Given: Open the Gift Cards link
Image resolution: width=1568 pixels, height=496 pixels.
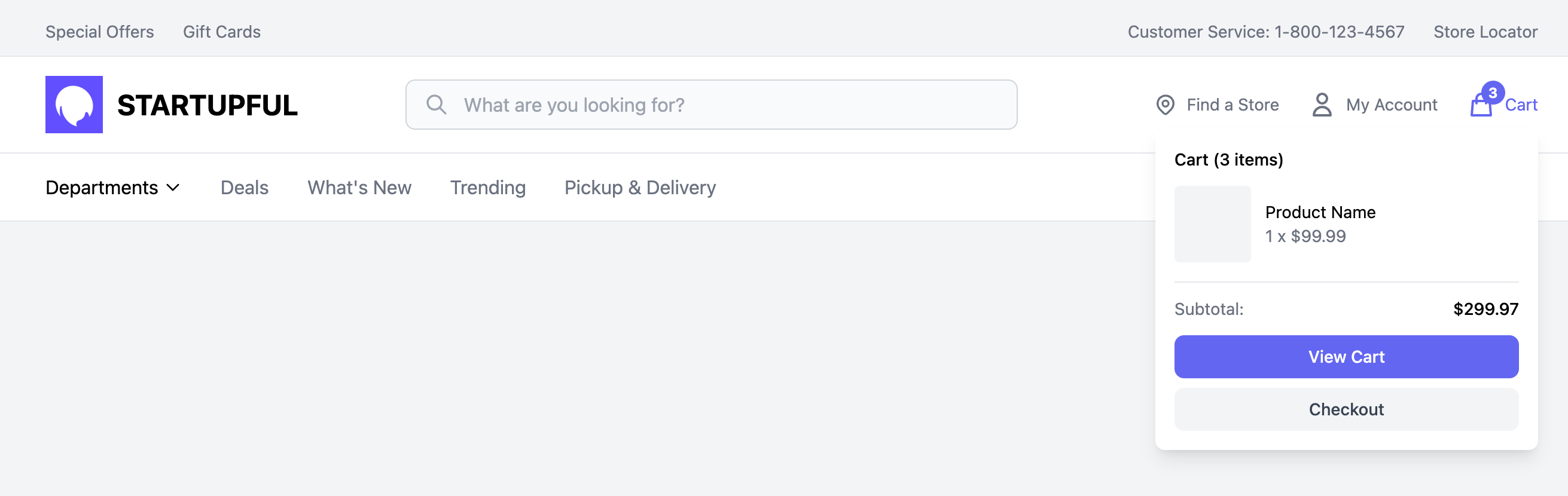Looking at the screenshot, I should point(221,32).
